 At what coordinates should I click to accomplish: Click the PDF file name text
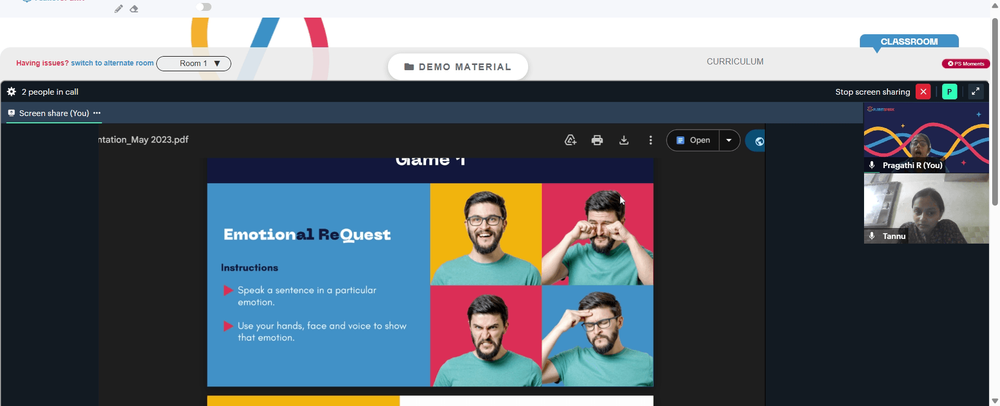coord(143,140)
